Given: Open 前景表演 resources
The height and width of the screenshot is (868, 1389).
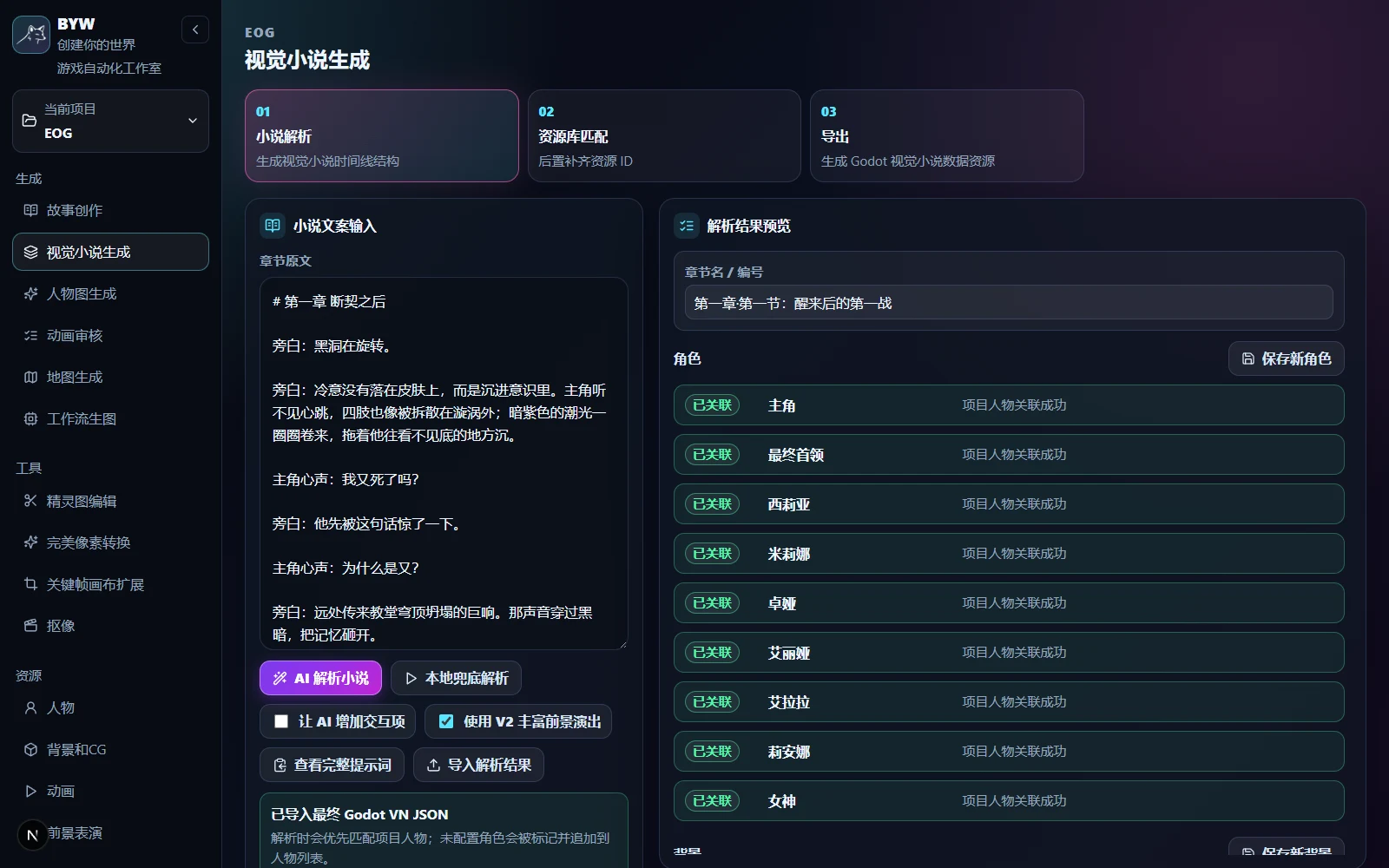Looking at the screenshot, I should click(x=111, y=832).
